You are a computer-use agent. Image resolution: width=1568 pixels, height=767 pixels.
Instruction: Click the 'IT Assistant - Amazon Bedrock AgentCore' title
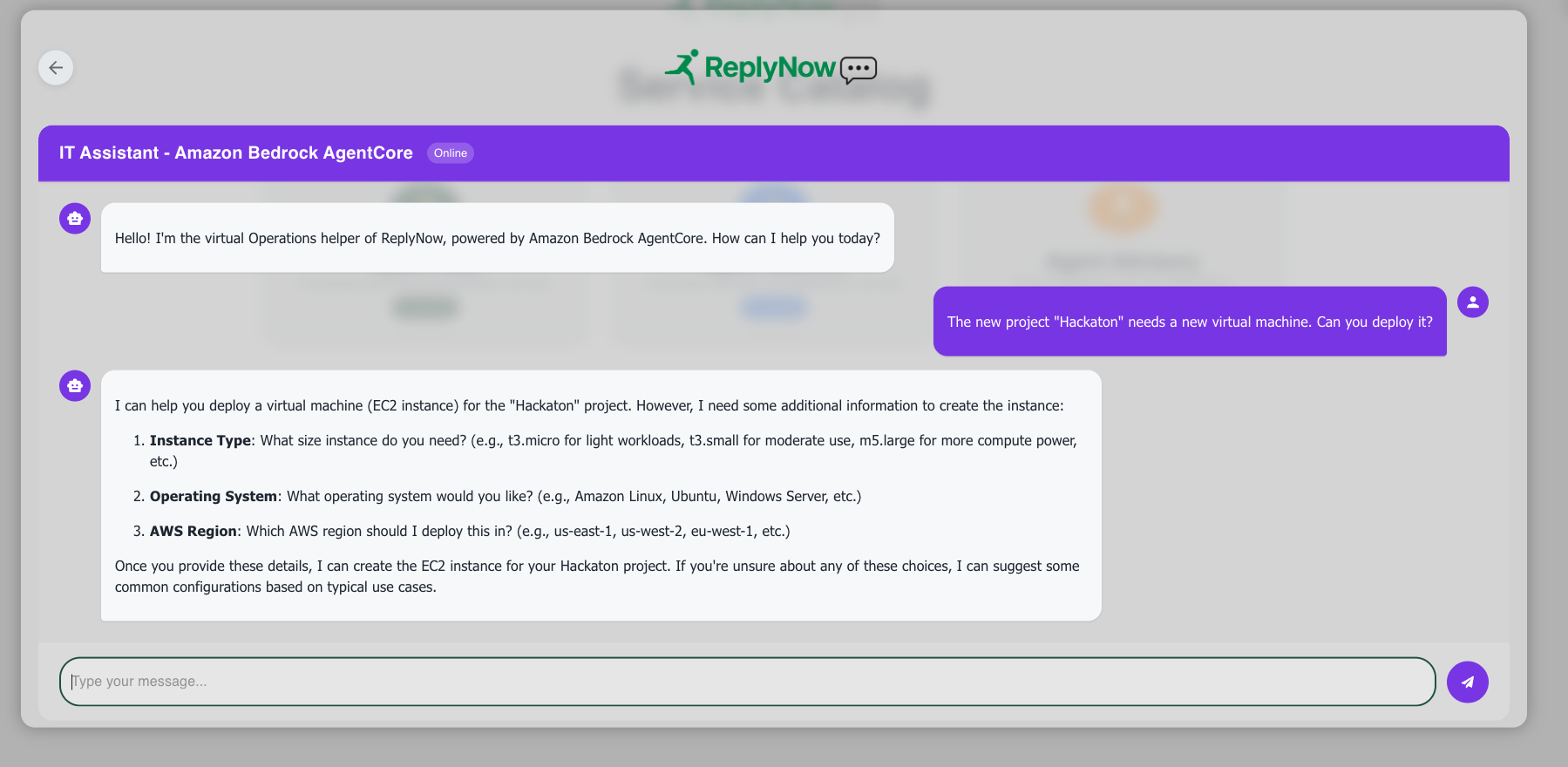[236, 153]
